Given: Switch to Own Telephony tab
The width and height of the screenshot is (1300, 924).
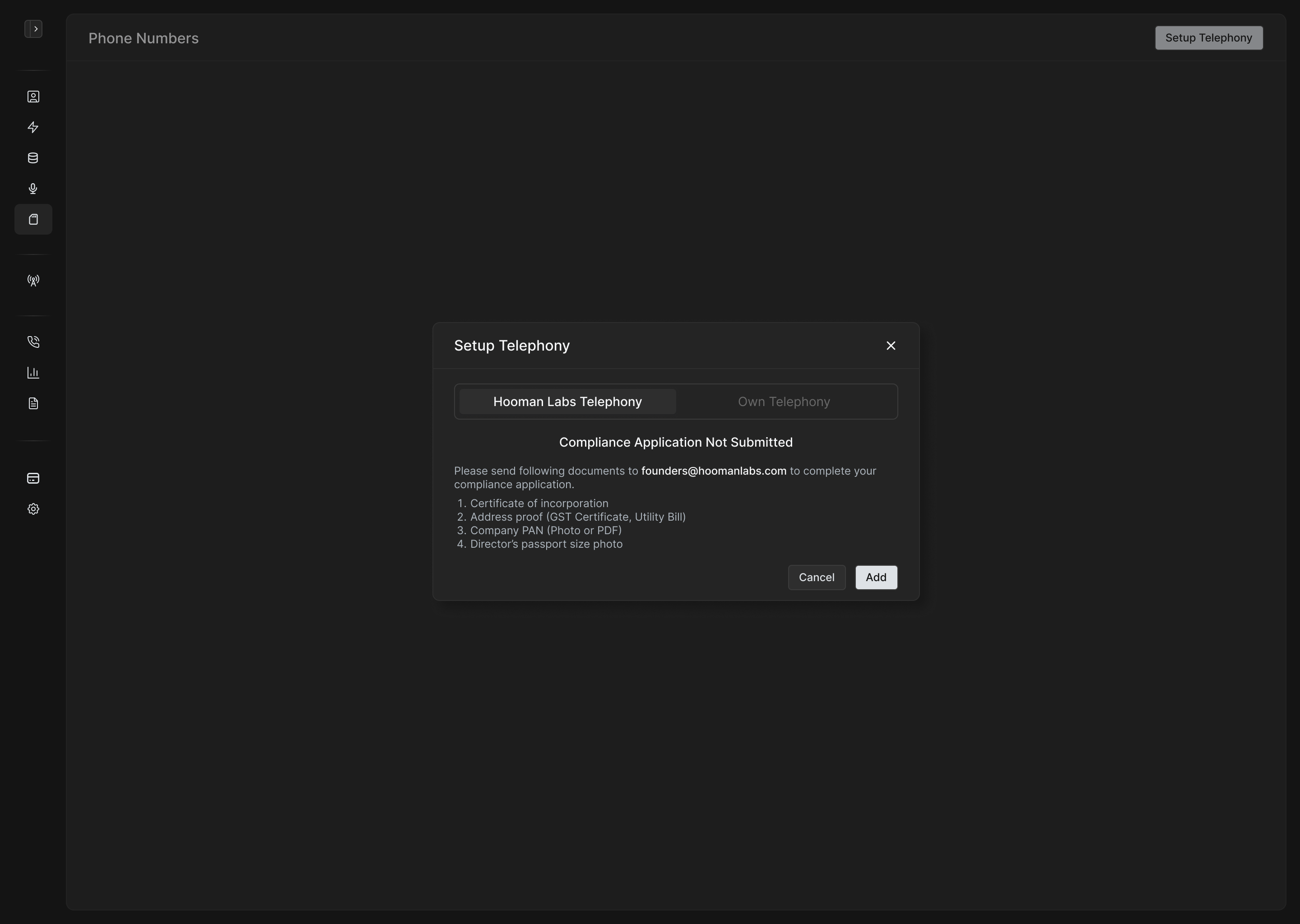Looking at the screenshot, I should click(783, 402).
